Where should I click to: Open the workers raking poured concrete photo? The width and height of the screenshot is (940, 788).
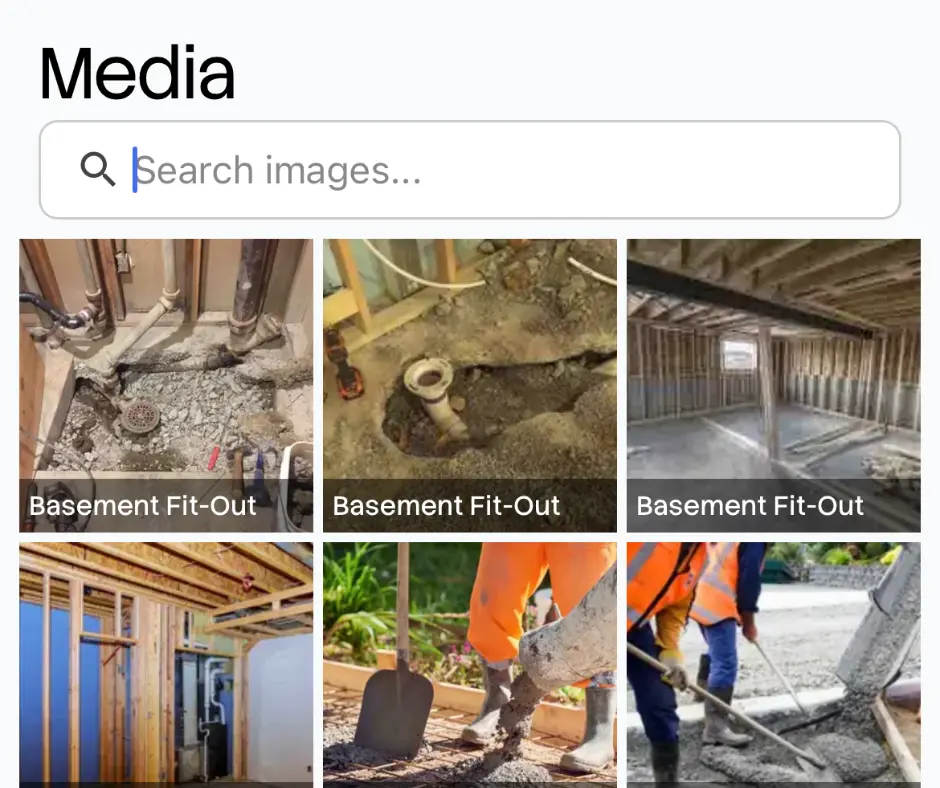coord(774,665)
